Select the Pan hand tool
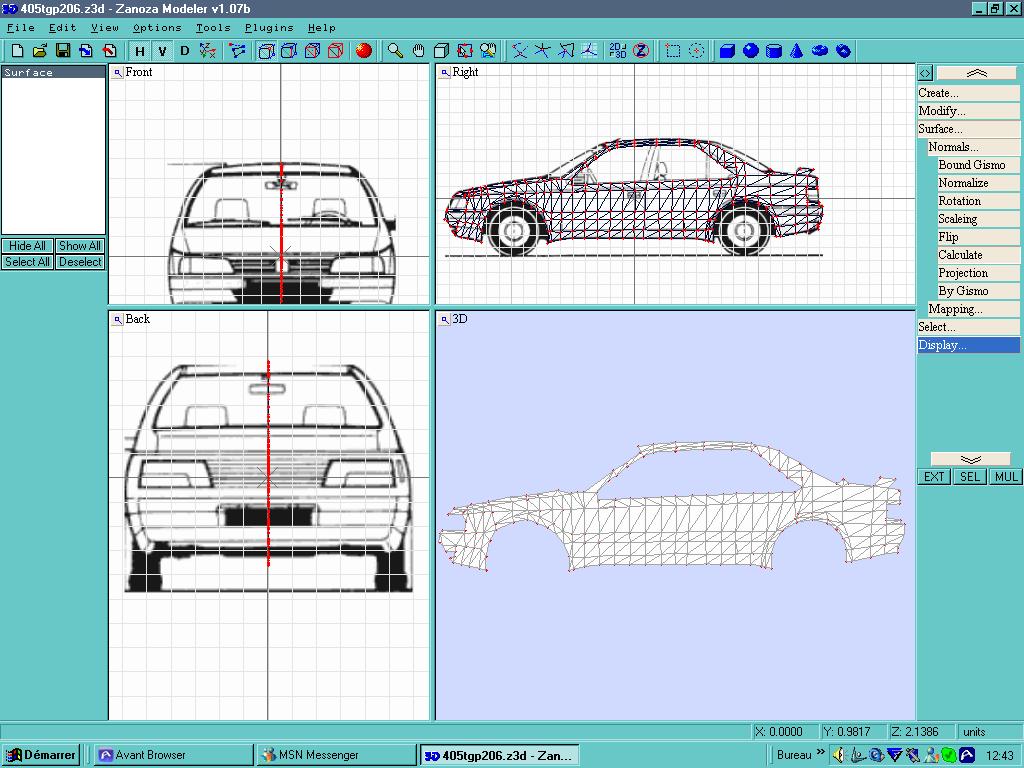Screen dimensions: 1024x768 [x=419, y=51]
